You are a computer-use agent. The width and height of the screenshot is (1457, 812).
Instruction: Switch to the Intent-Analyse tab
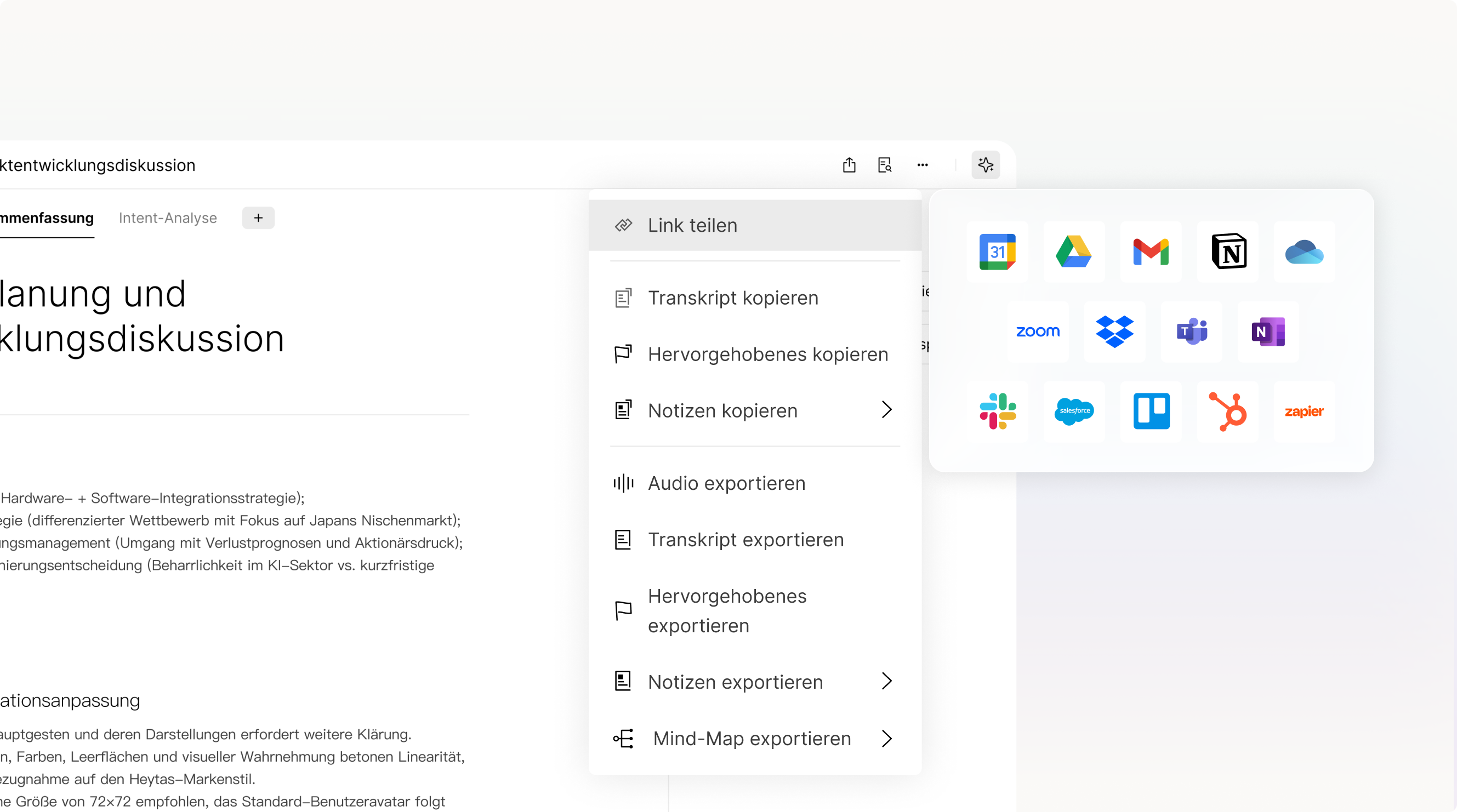tap(167, 218)
